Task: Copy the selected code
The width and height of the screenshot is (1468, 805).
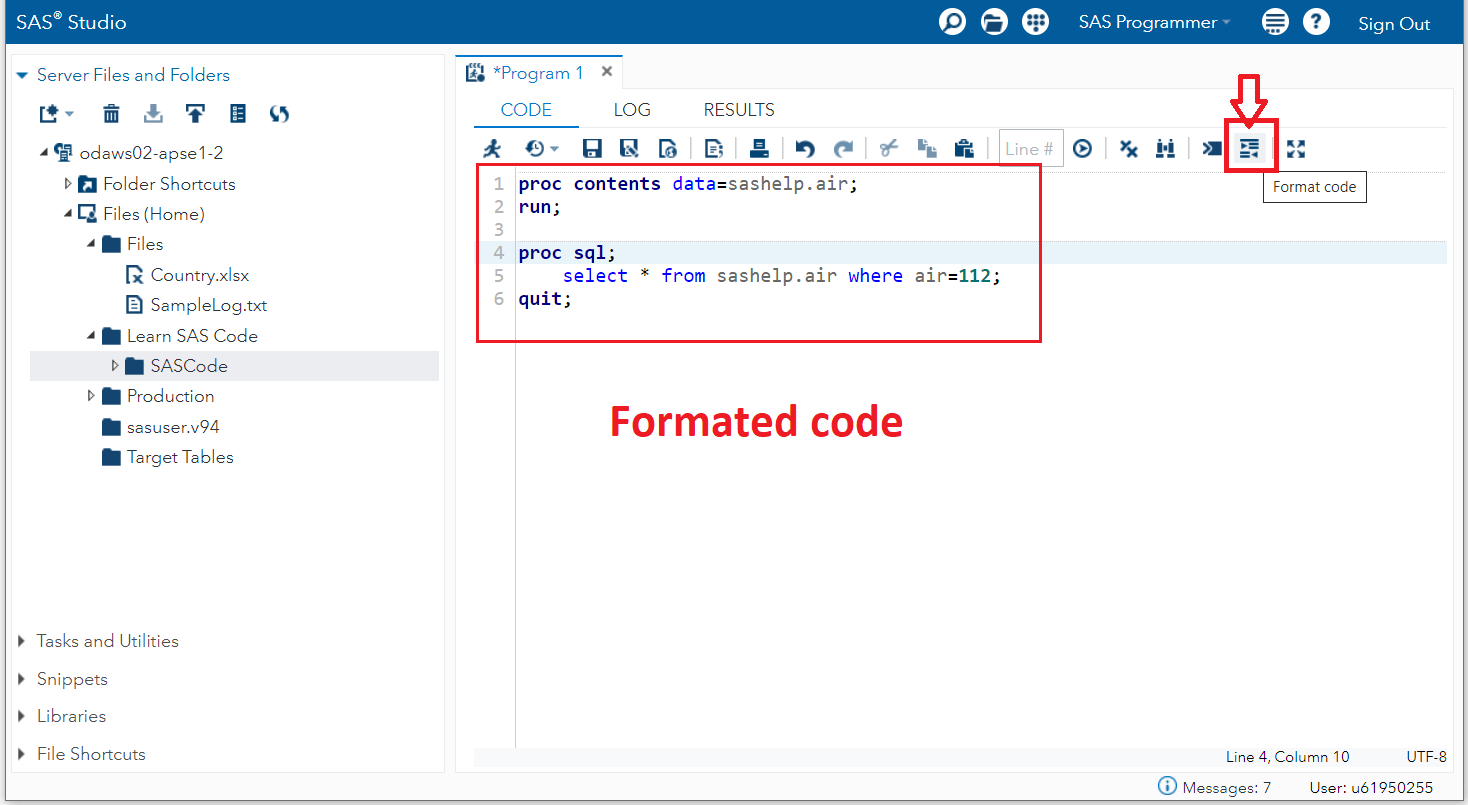Action: [927, 149]
